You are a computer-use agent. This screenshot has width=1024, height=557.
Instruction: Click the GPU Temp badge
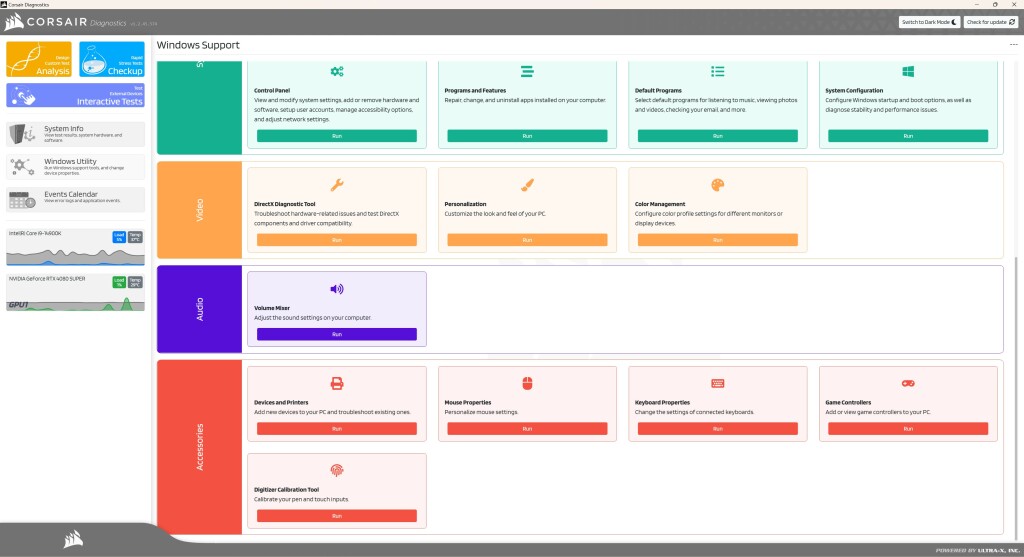tap(135, 282)
